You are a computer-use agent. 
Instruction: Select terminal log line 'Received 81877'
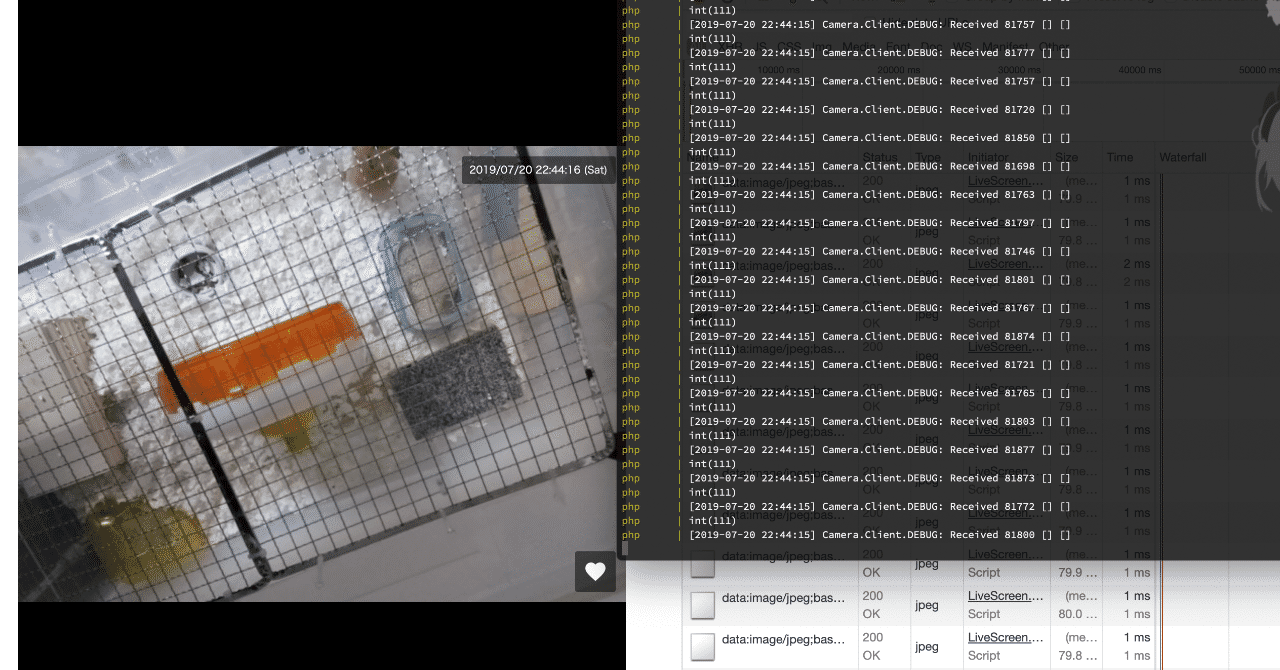(x=880, y=450)
